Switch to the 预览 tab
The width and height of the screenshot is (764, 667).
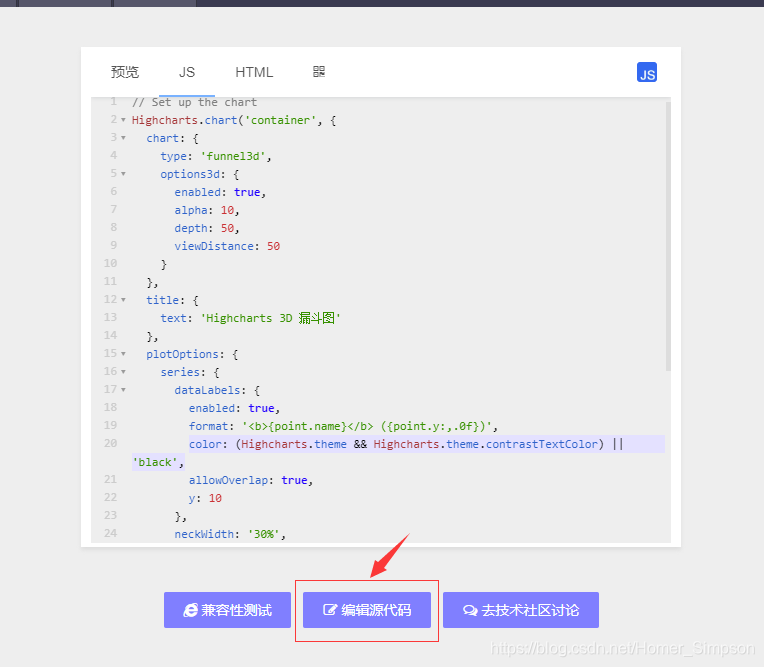pos(125,72)
